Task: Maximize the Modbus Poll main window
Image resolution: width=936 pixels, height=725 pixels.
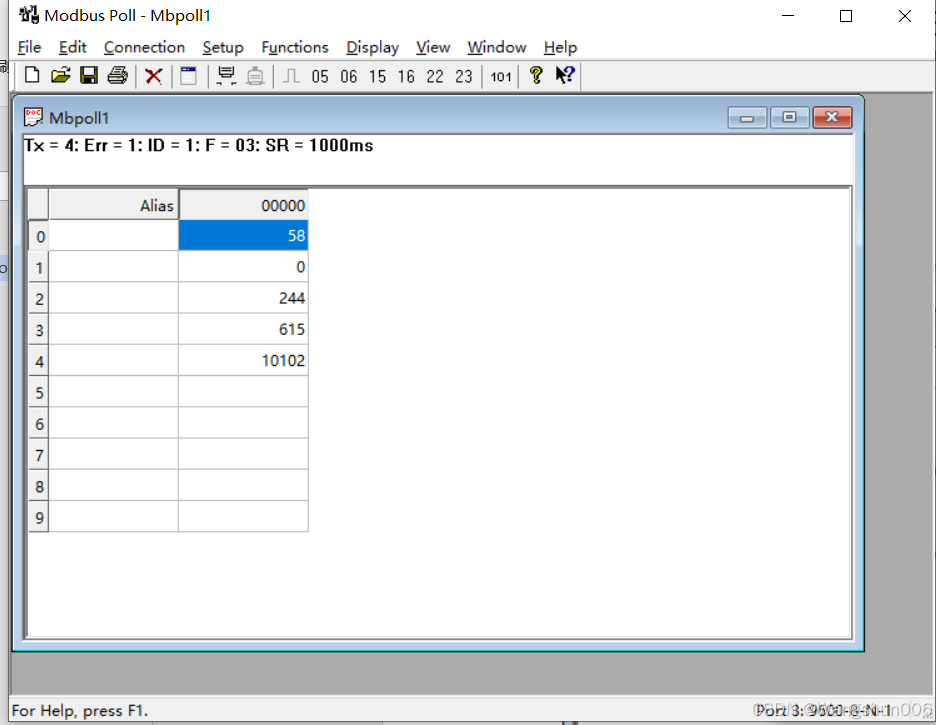Action: (846, 16)
